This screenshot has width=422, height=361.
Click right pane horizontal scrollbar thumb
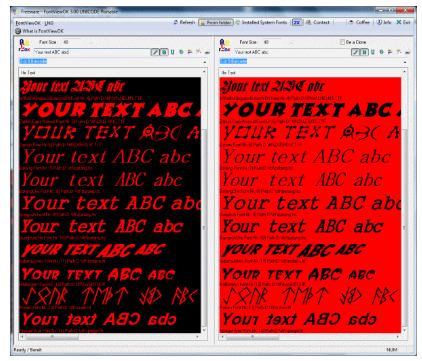point(252,337)
